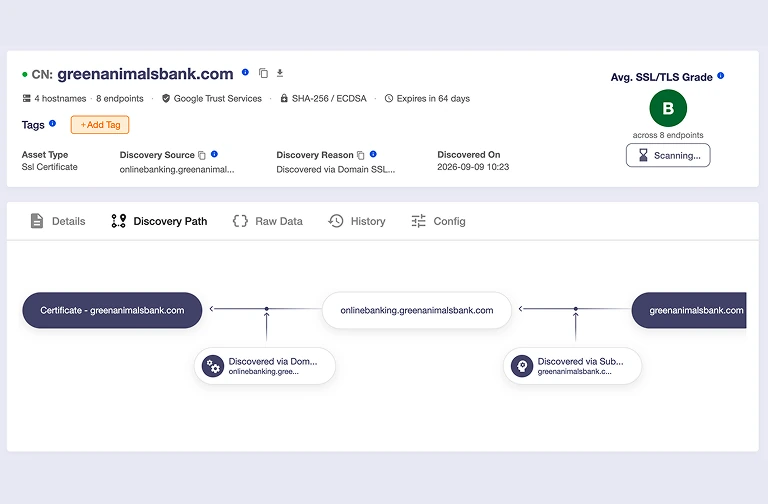Download the certificate via download icon
This screenshot has height=504, width=768.
[x=280, y=73]
